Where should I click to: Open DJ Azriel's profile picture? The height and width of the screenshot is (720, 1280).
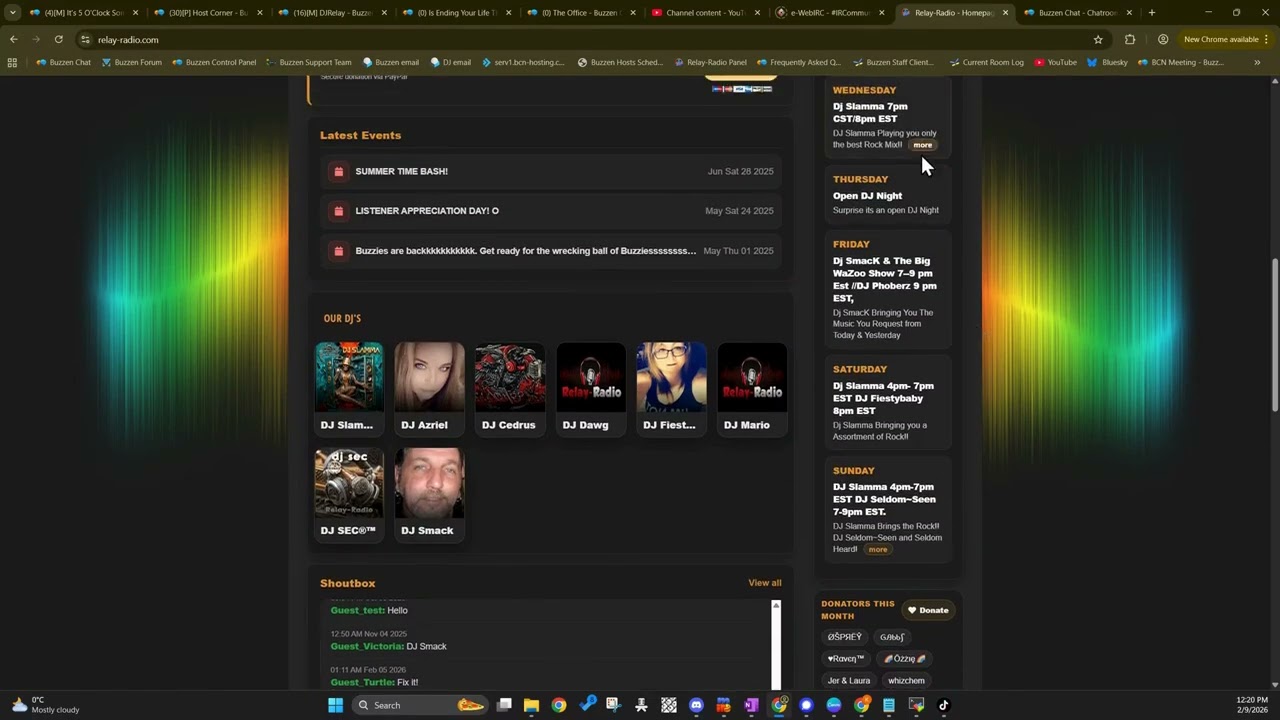pos(429,377)
